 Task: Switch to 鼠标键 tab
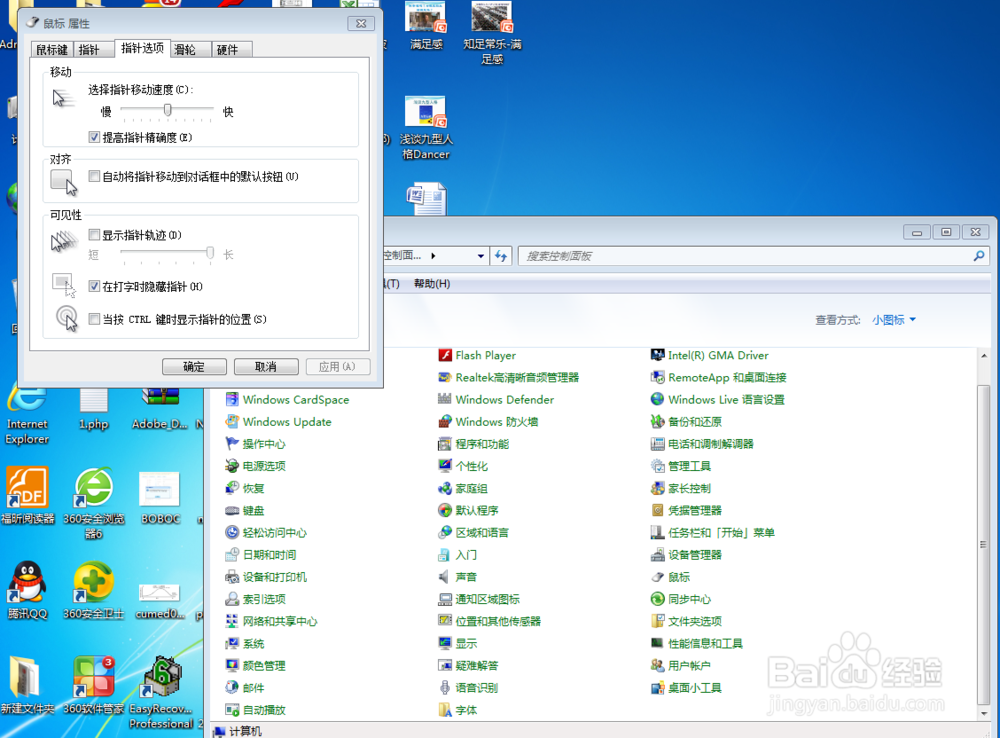click(x=52, y=49)
